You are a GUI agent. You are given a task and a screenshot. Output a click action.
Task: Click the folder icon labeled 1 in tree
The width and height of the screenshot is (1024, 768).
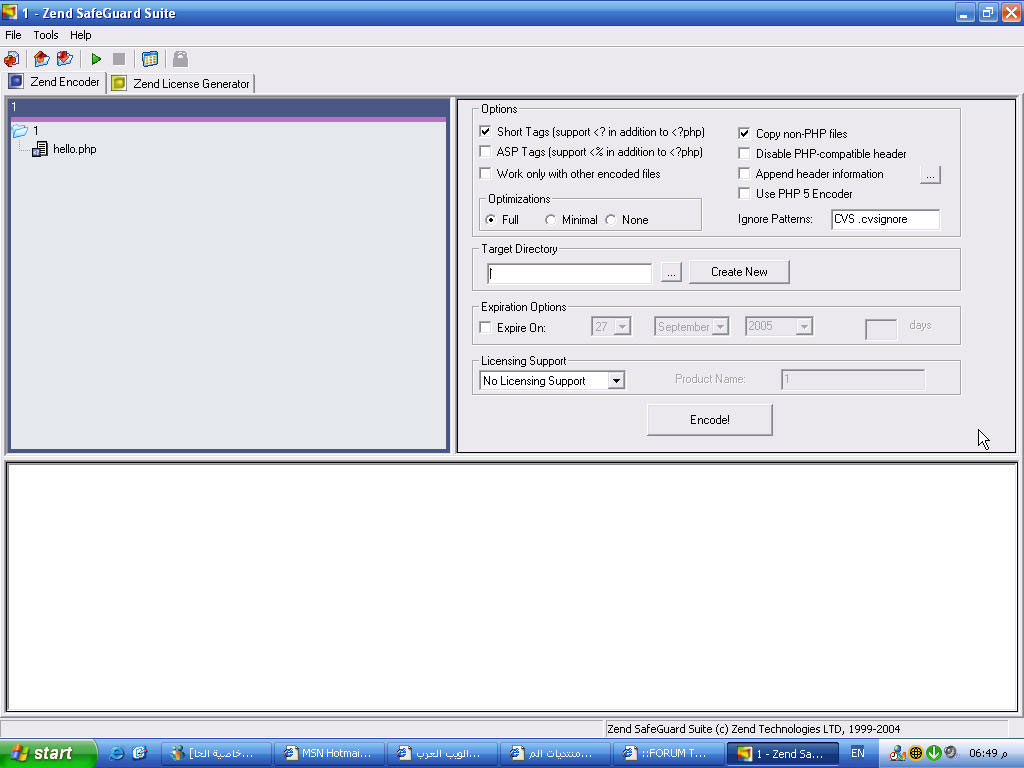pos(20,131)
